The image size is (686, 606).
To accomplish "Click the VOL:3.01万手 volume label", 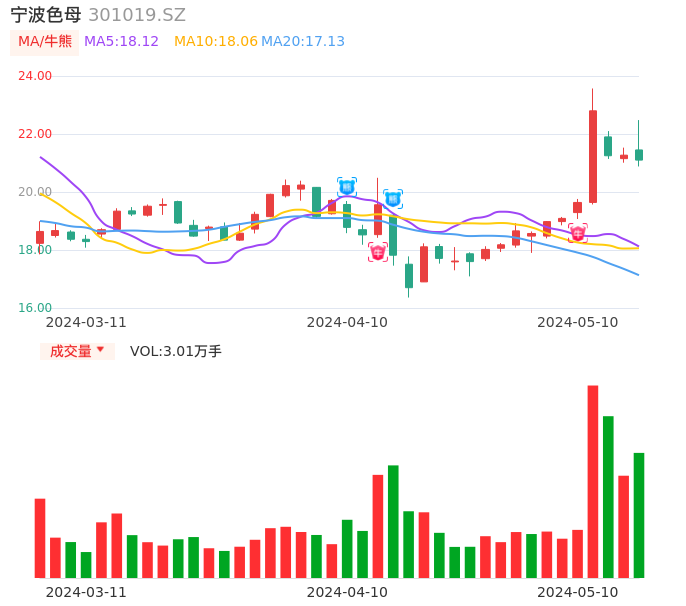I will 176,351.
